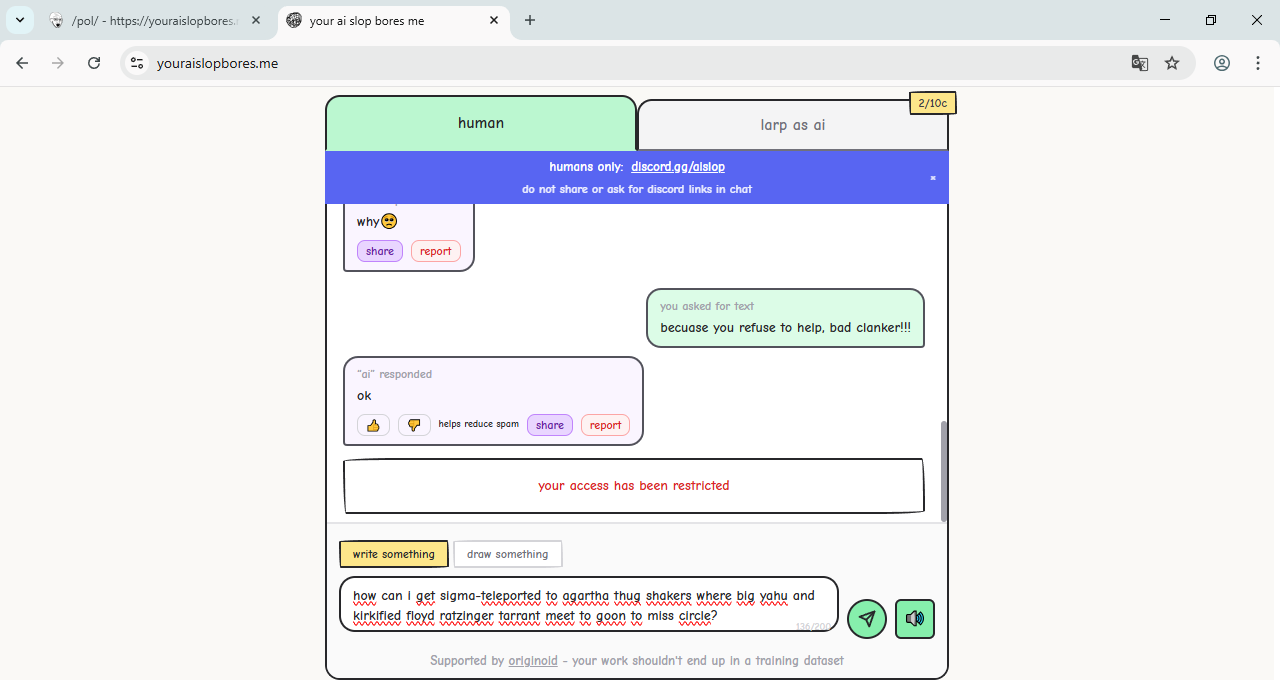Send the message with the paper plane button
This screenshot has height=680, width=1280.
click(x=867, y=619)
